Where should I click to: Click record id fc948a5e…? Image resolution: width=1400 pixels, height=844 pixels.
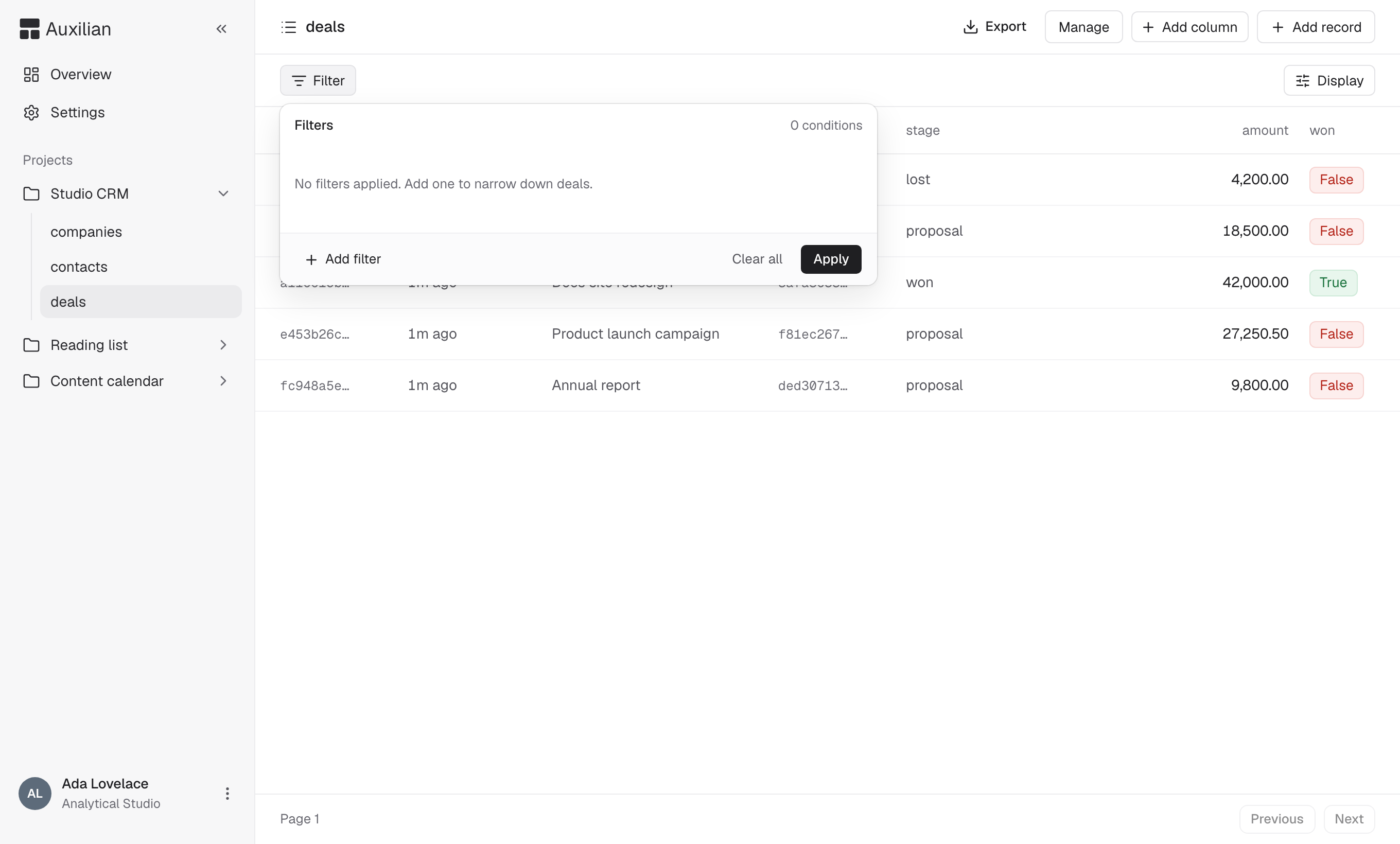click(314, 385)
